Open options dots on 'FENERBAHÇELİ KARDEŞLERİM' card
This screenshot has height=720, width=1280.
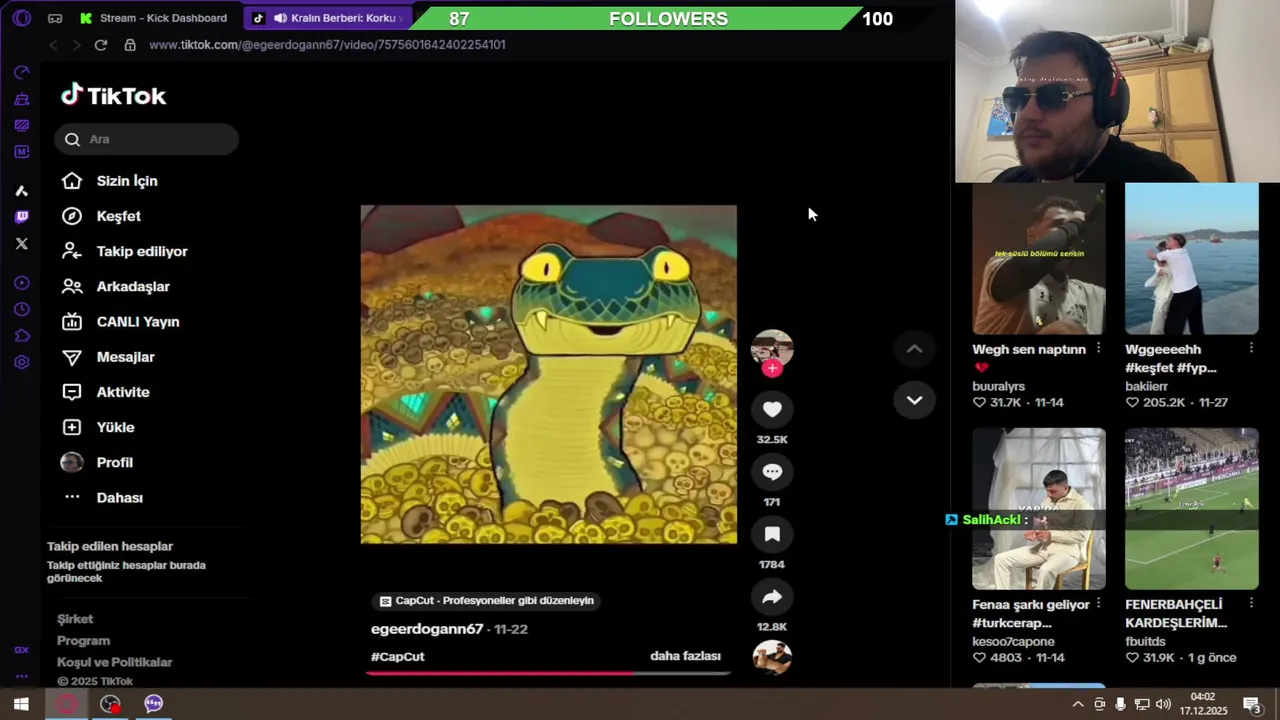pyautogui.click(x=1251, y=603)
